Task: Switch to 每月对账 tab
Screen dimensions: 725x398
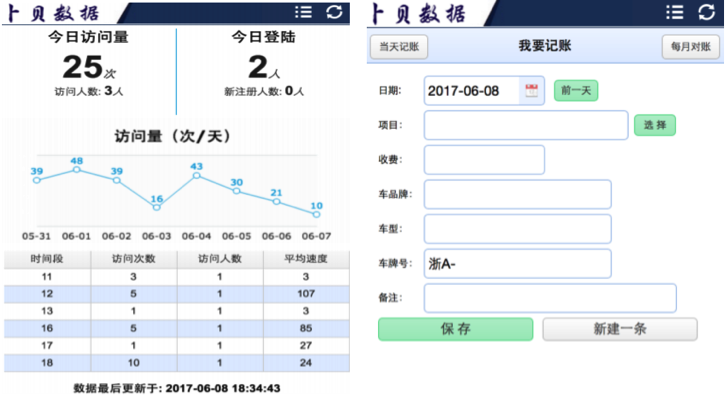Action: [691, 47]
